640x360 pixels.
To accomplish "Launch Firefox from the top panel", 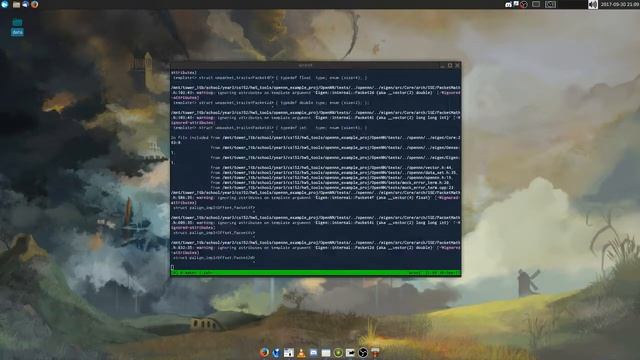I will coord(35,4).
